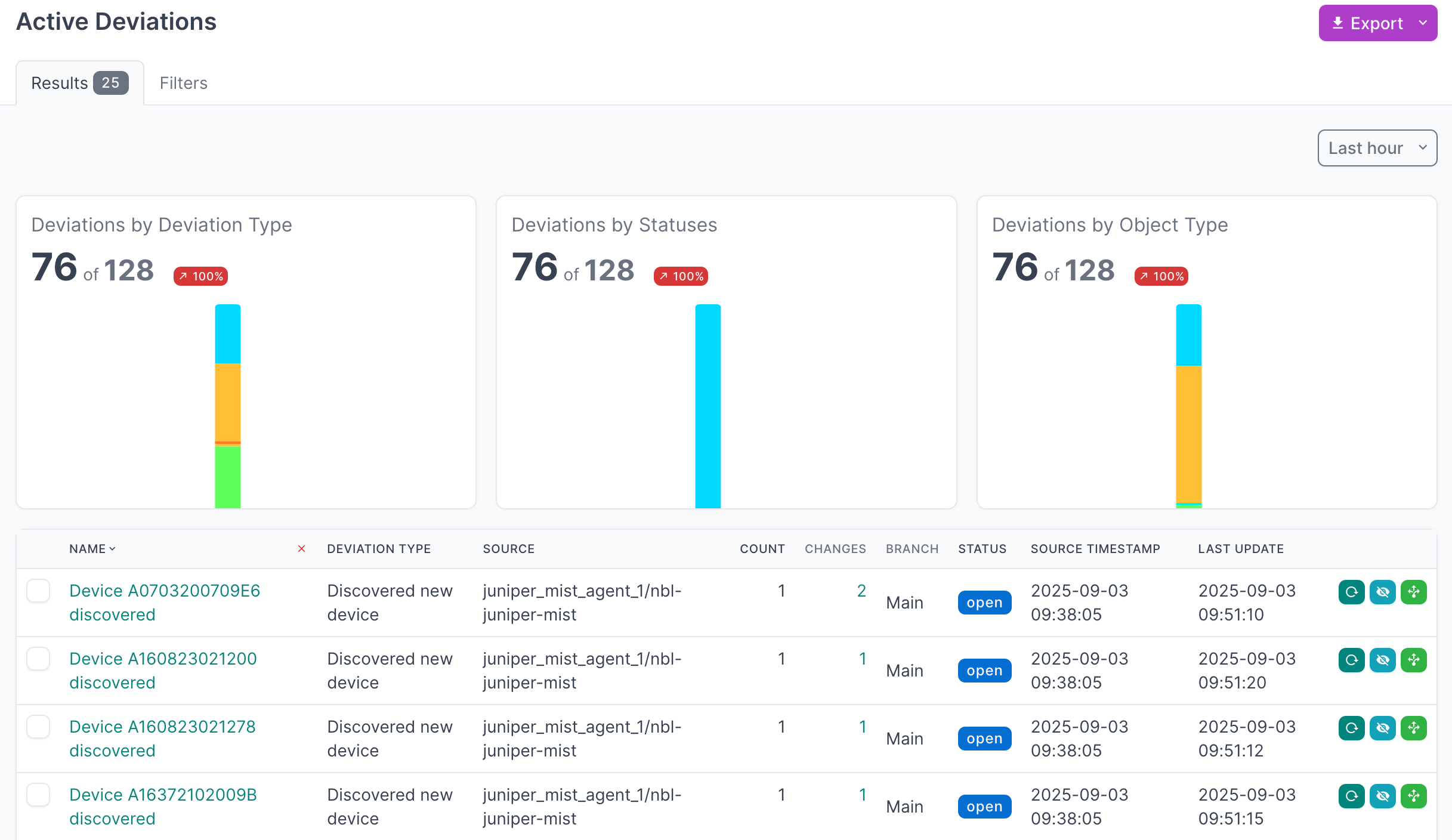Switch to the Filters tab

(183, 83)
